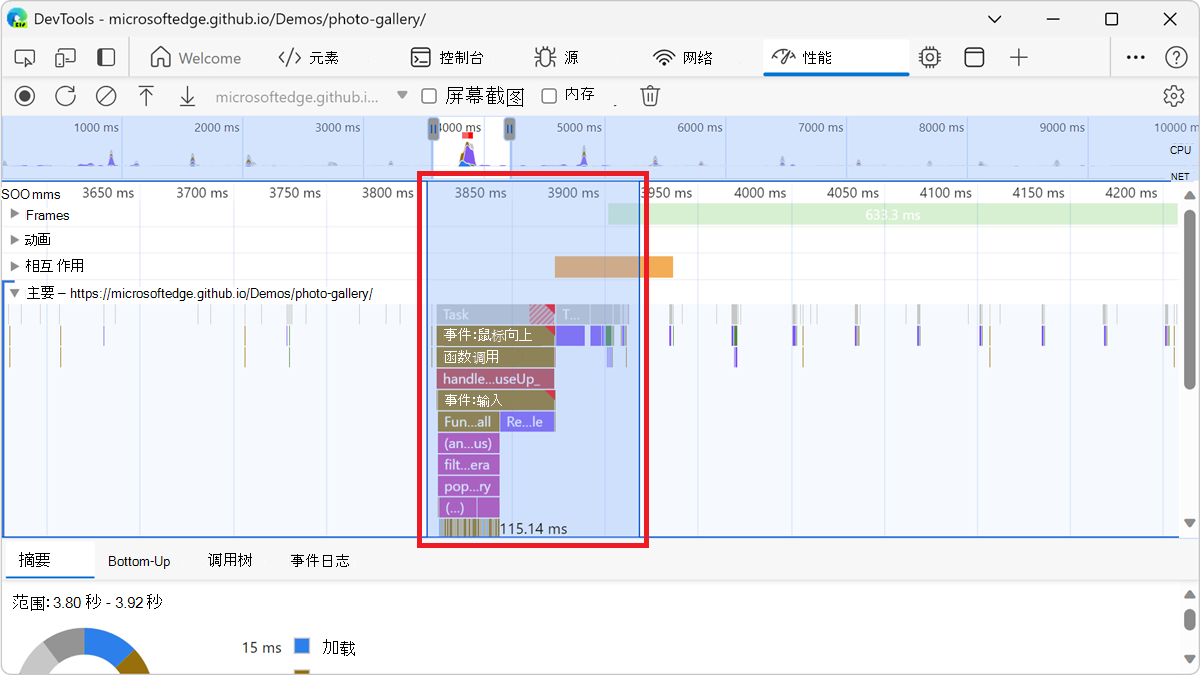This screenshot has height=675, width=1200.
Task: Open capture settings gear icon
Action: point(1173,96)
